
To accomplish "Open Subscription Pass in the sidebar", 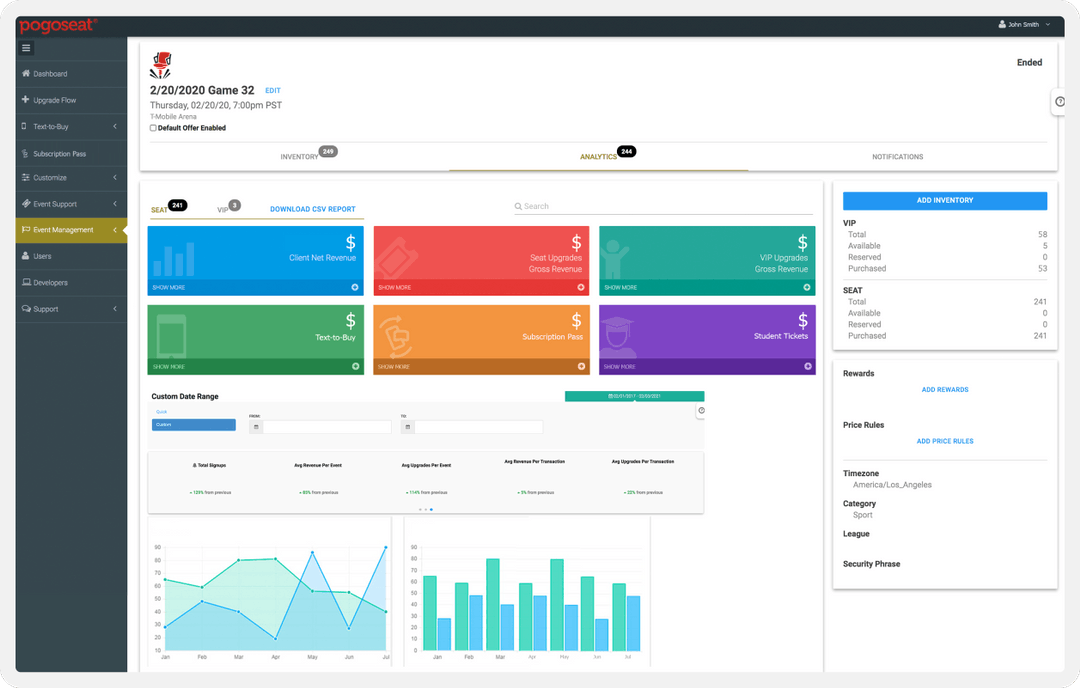I will tap(59, 154).
